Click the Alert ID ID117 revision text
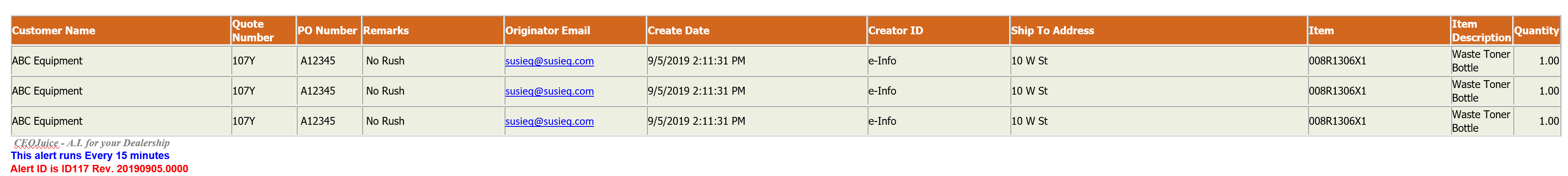The width and height of the screenshot is (1568, 176). (x=99, y=169)
